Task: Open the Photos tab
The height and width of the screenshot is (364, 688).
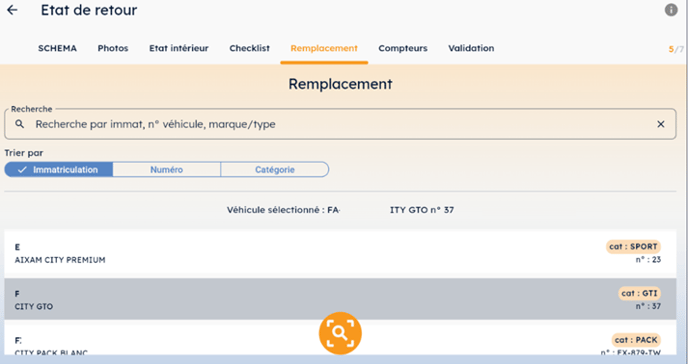Action: pos(113,48)
